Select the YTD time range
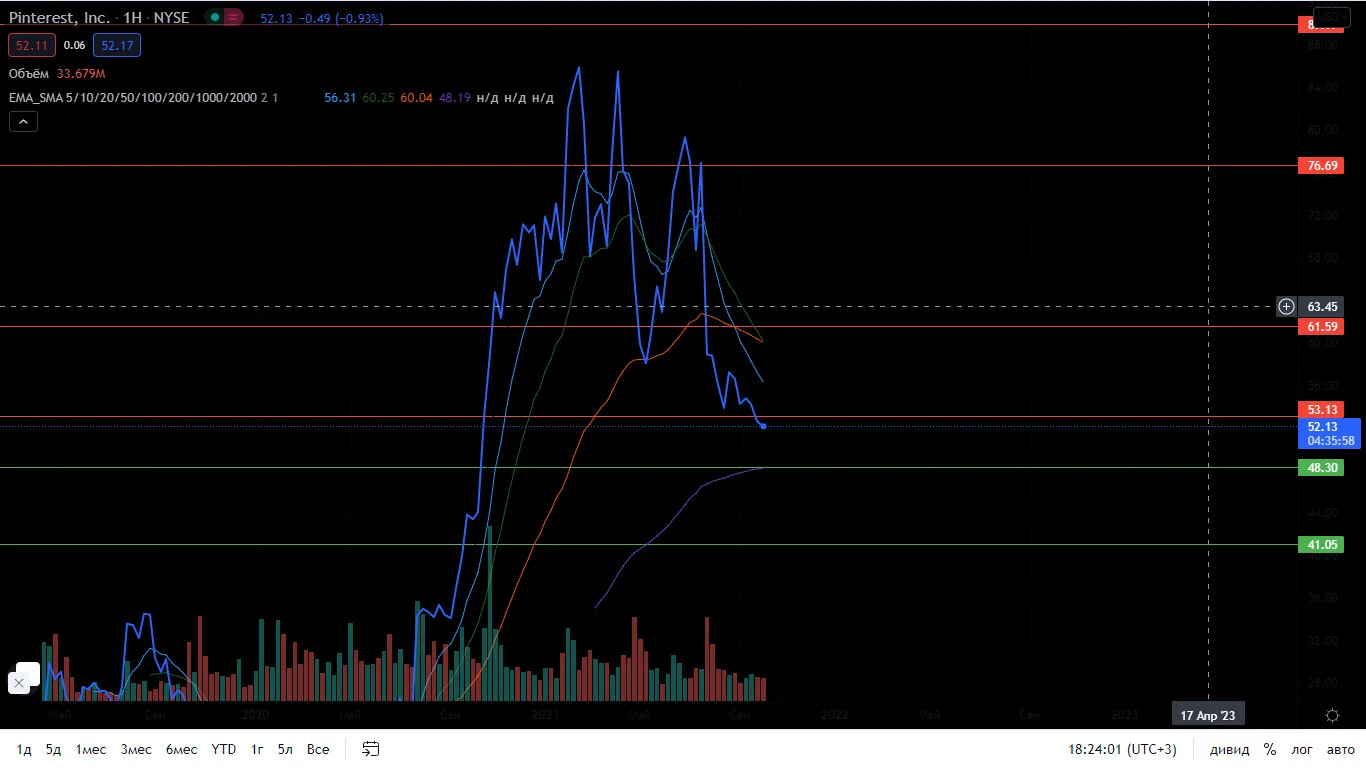 [x=224, y=749]
